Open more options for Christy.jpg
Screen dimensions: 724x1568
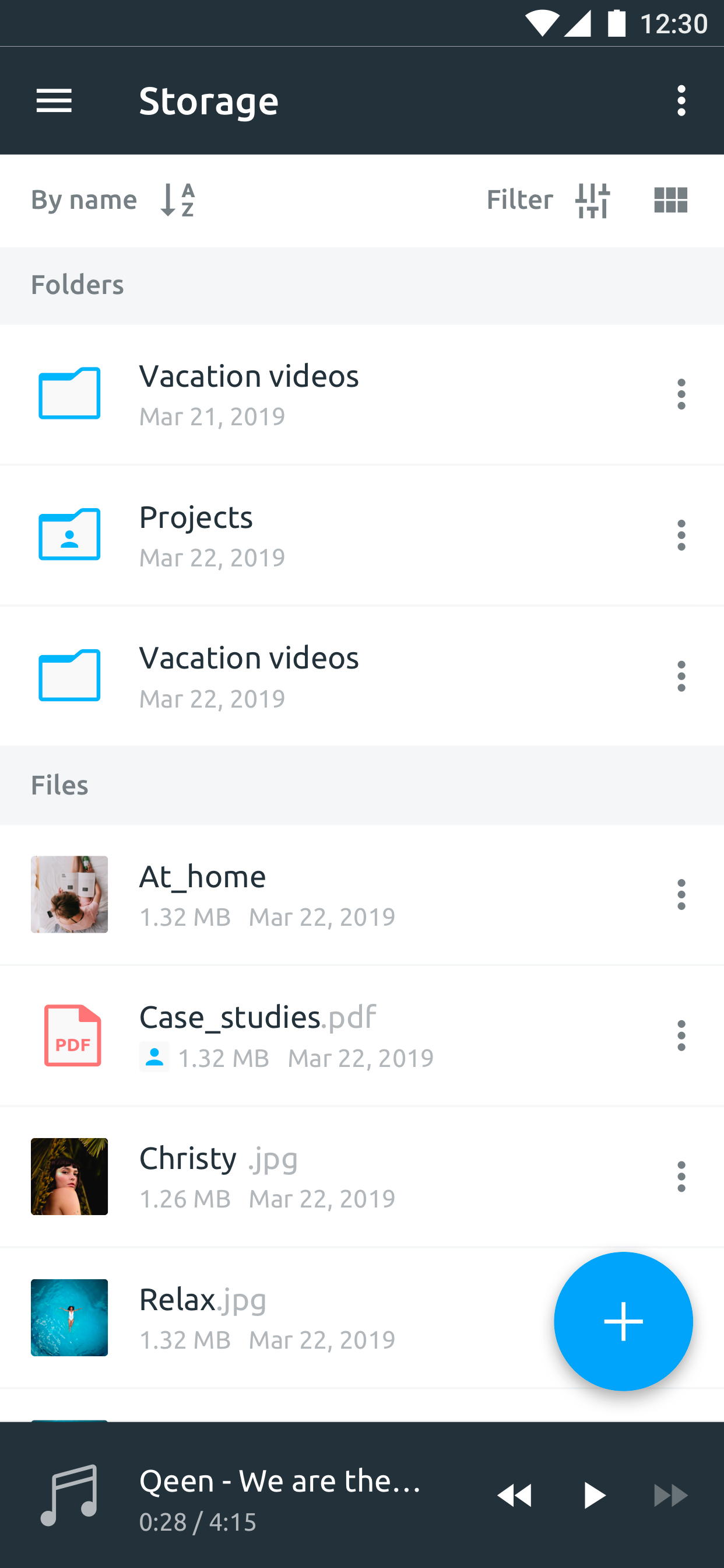681,1176
